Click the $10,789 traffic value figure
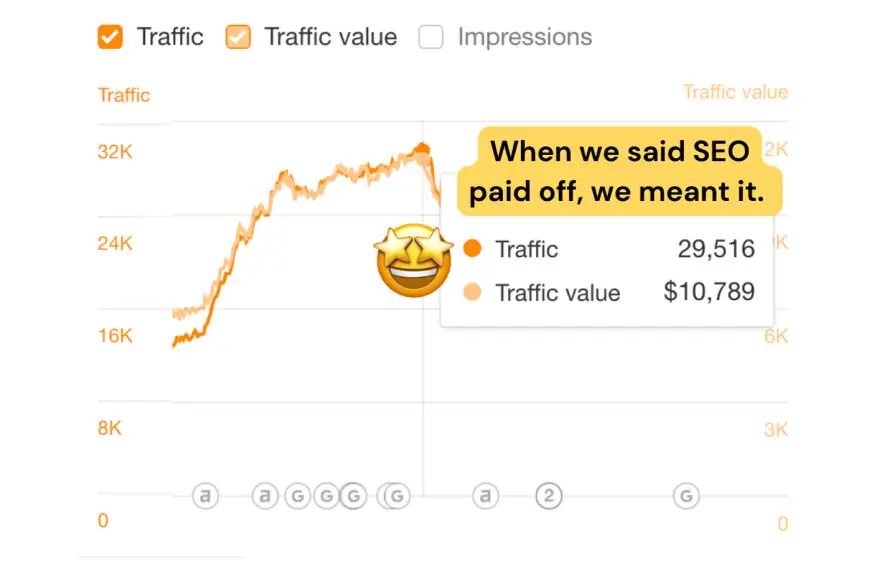 [x=709, y=292]
